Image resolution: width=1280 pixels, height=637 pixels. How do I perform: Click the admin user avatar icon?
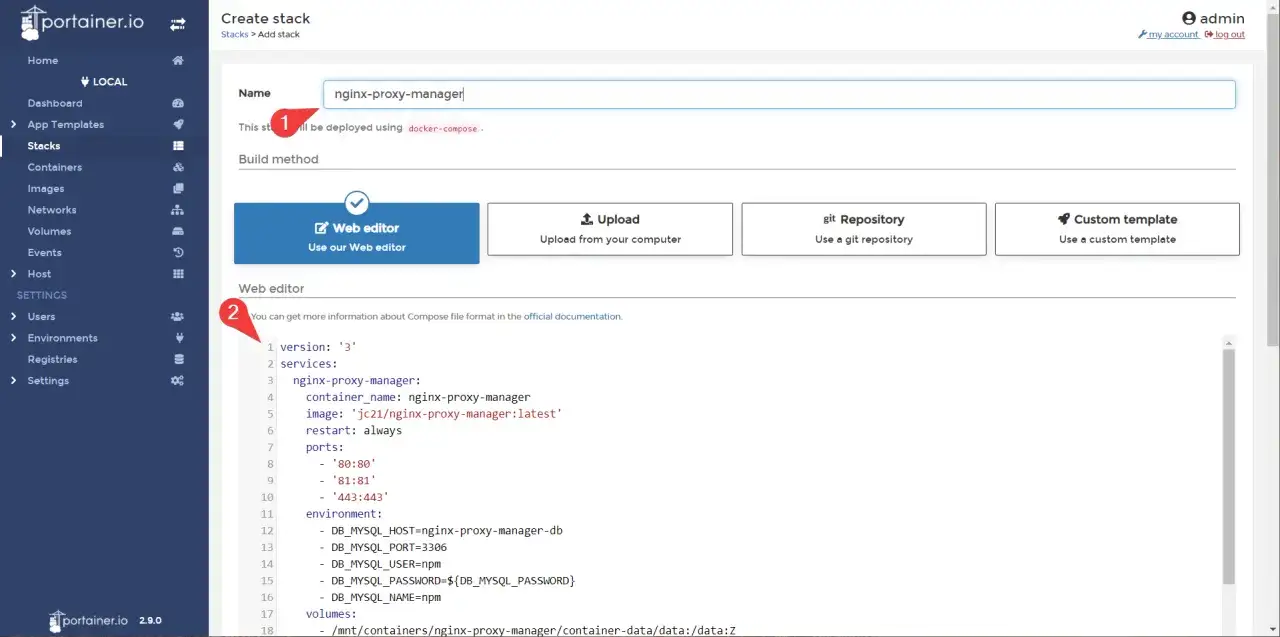(1189, 18)
